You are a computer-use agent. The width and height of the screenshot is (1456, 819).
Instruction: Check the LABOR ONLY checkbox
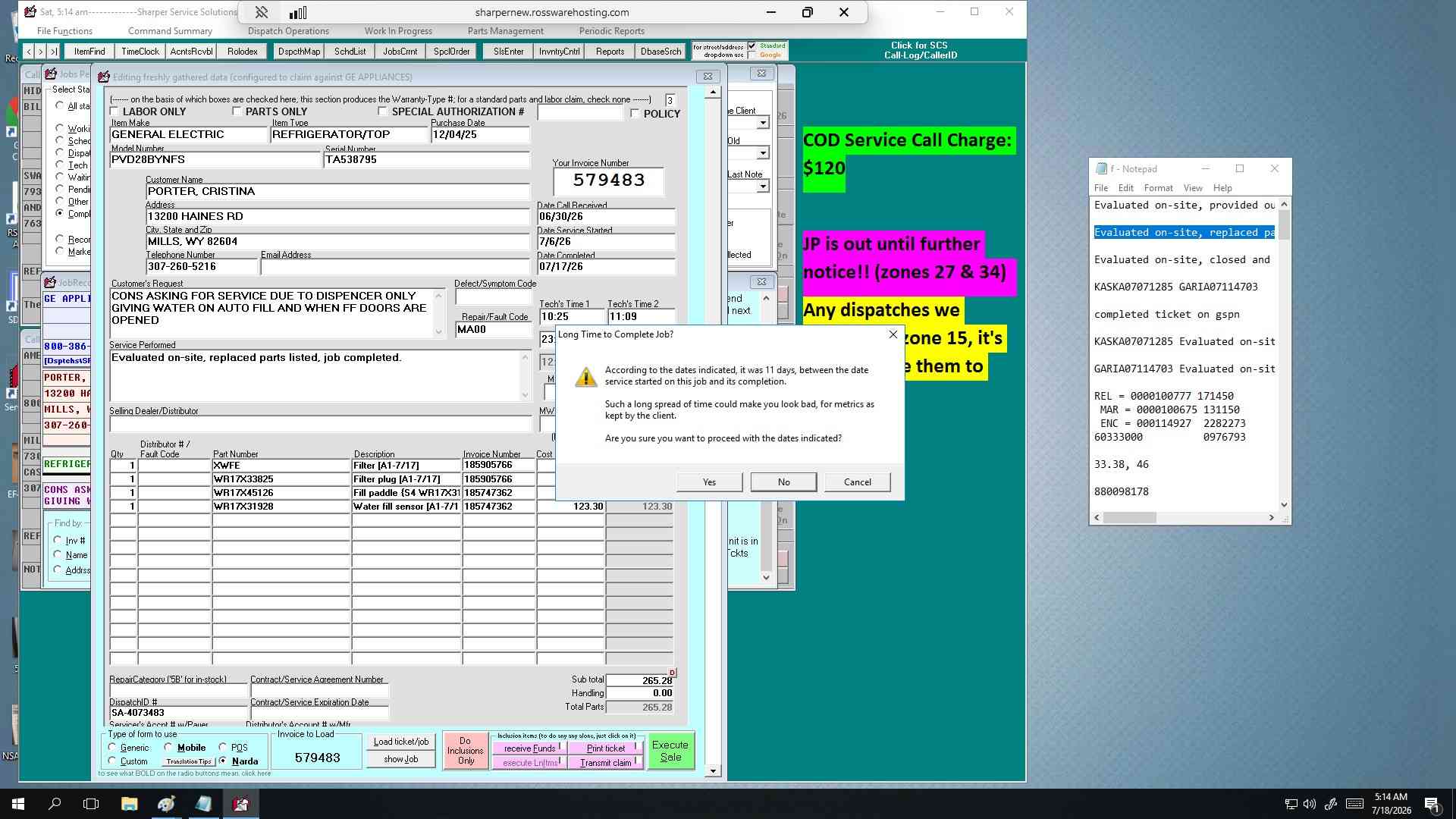point(115,111)
